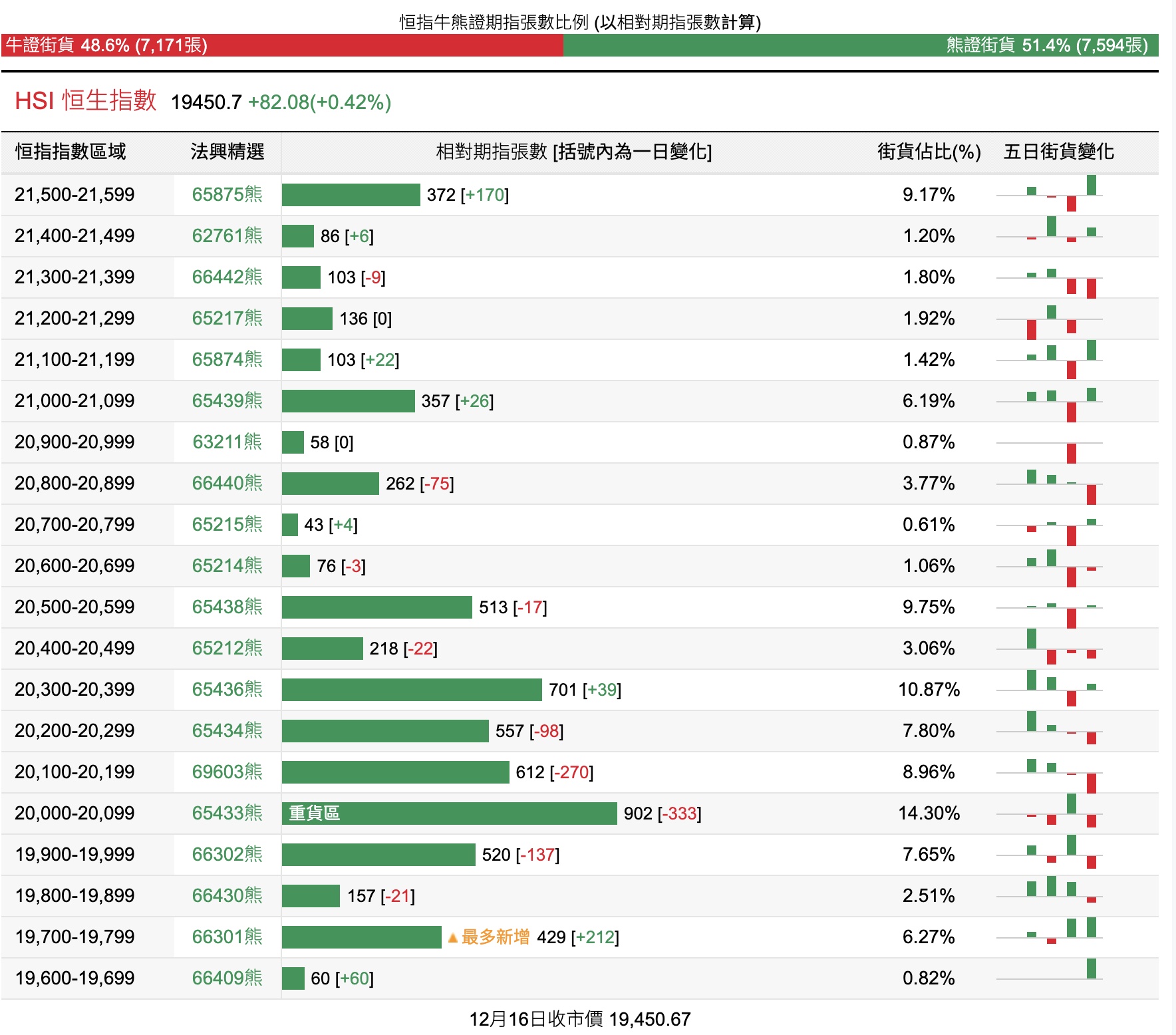Click the 66301熊 certificate link
The image size is (1176, 1035).
tap(227, 937)
